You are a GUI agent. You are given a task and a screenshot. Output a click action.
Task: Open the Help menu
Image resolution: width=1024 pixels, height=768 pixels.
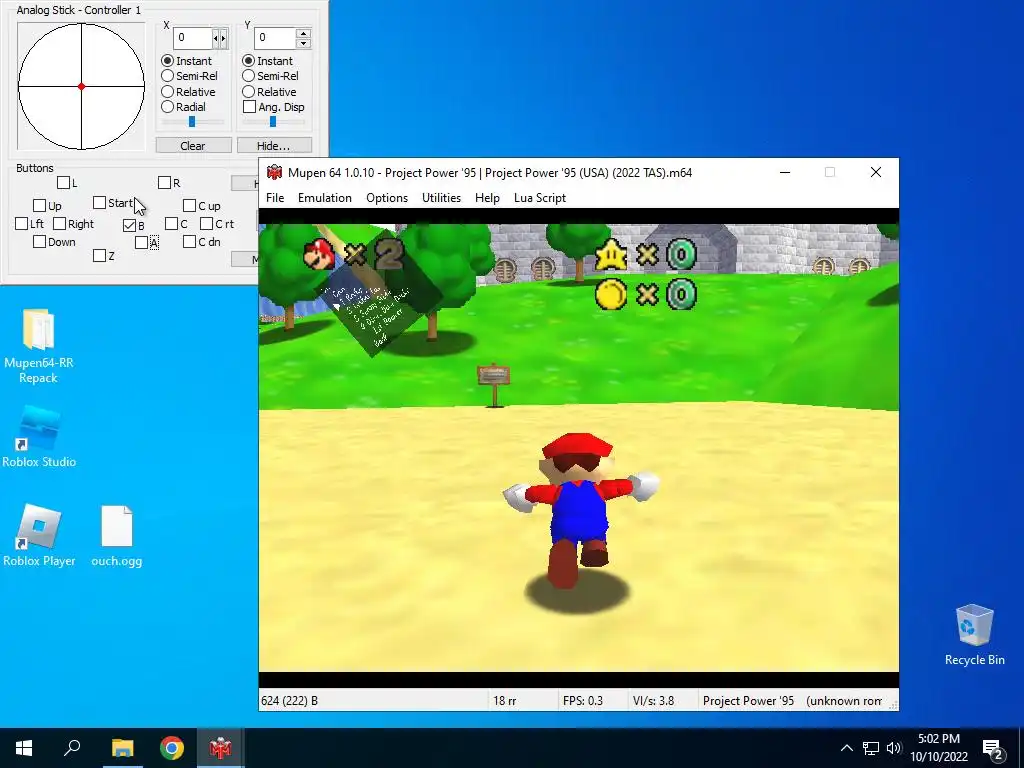pyautogui.click(x=487, y=198)
